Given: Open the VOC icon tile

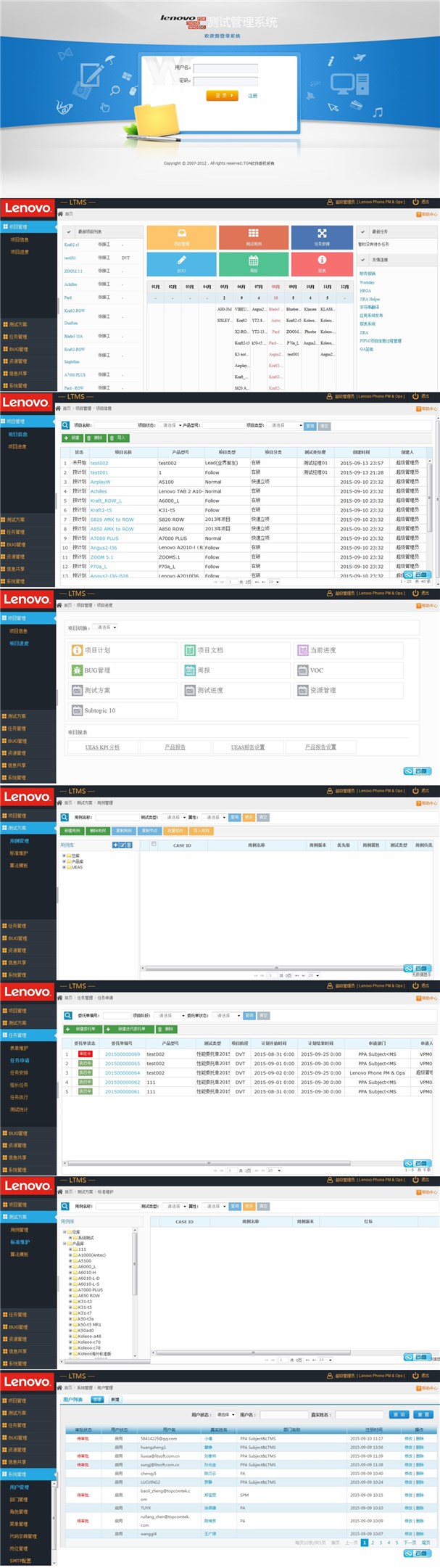Looking at the screenshot, I should pyautogui.click(x=348, y=670).
